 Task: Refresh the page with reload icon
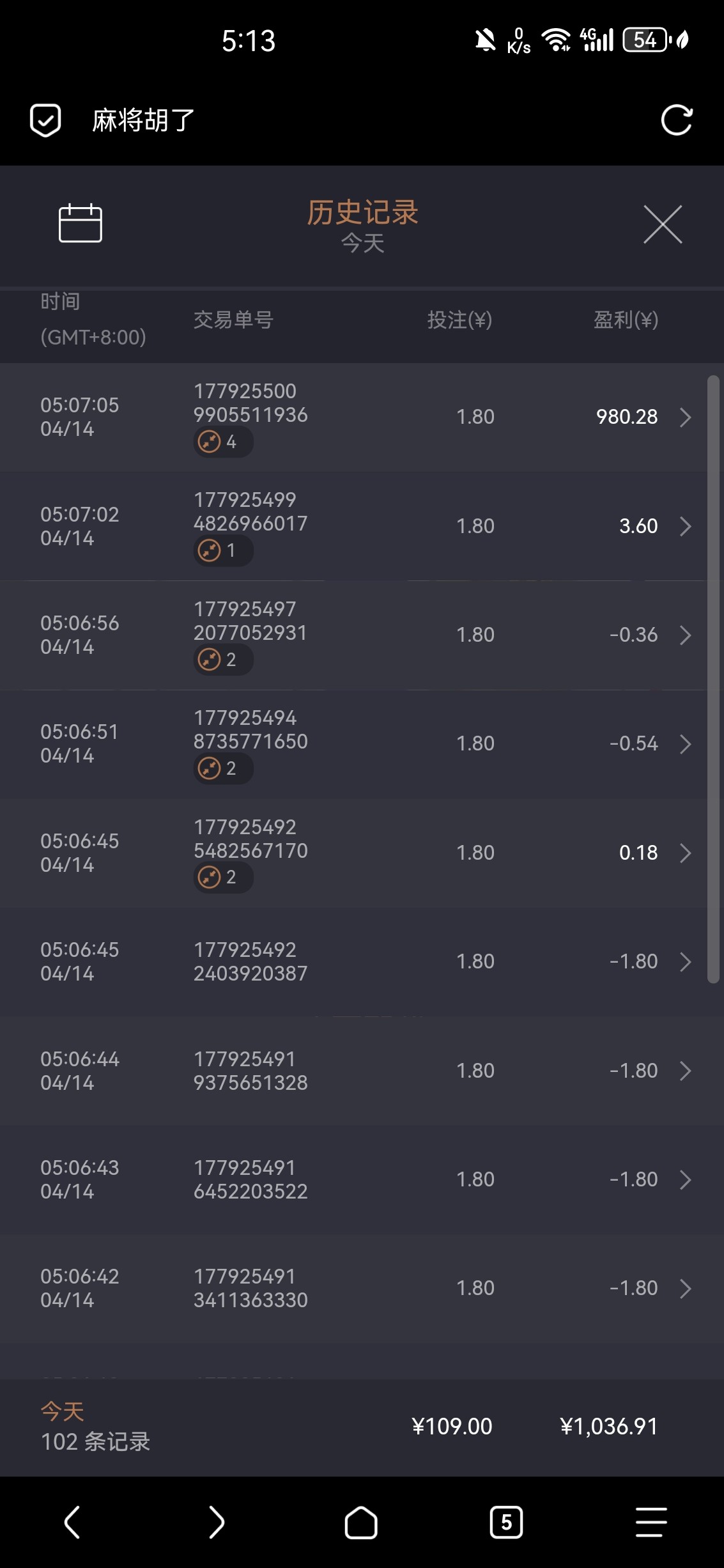coord(676,120)
